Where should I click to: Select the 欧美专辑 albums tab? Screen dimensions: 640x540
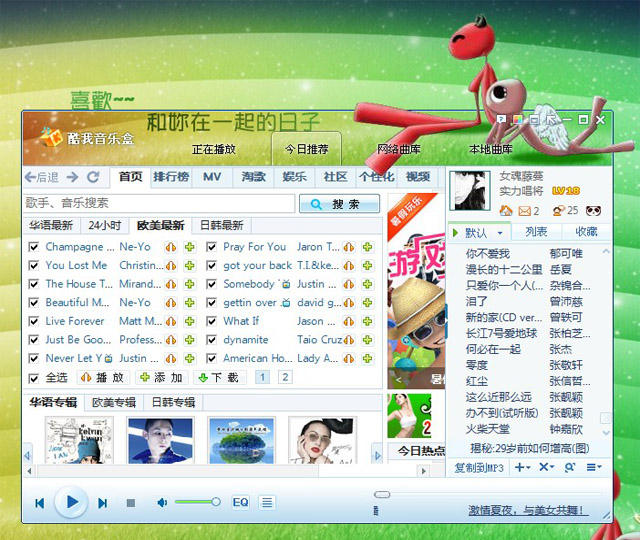pyautogui.click(x=114, y=402)
